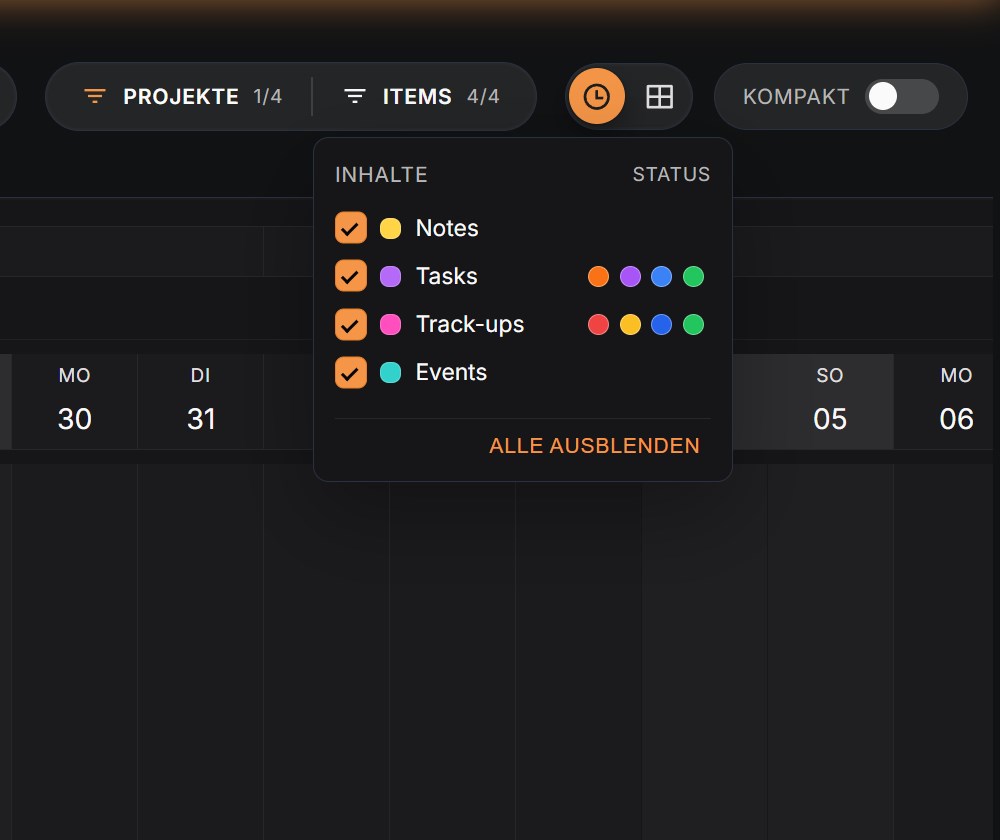Toggle orange status filter for Tasks
The height and width of the screenshot is (840, 1000).
598,277
